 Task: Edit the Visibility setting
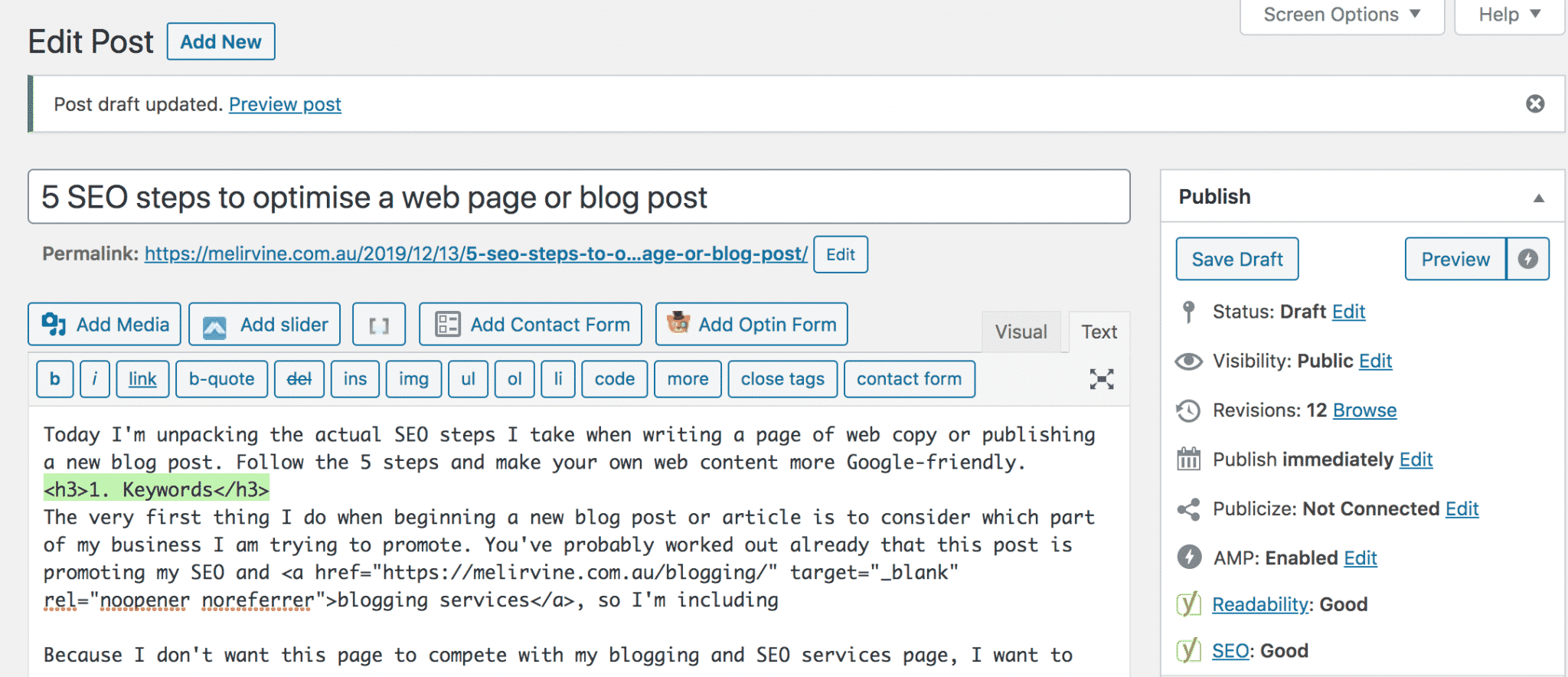click(x=1375, y=361)
